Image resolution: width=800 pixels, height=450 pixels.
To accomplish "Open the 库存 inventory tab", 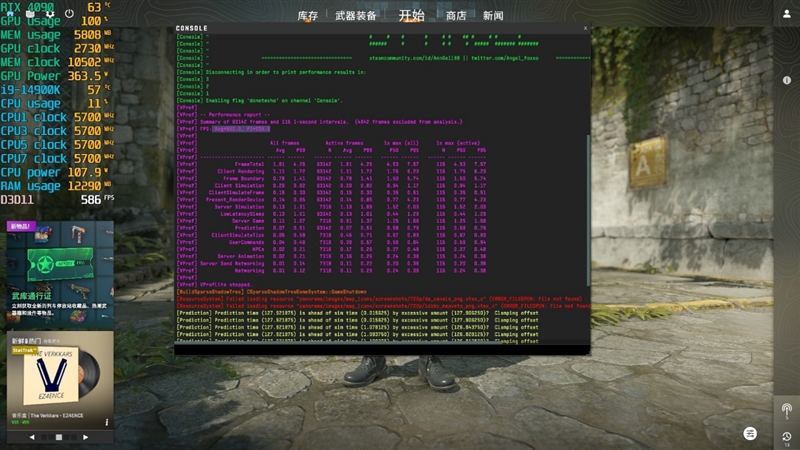I will [308, 16].
